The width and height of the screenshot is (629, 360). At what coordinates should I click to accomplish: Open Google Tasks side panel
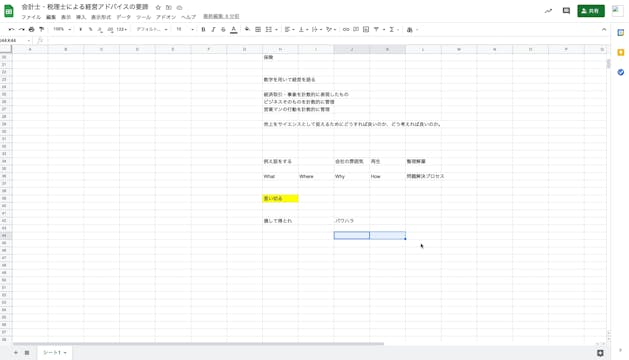click(621, 72)
